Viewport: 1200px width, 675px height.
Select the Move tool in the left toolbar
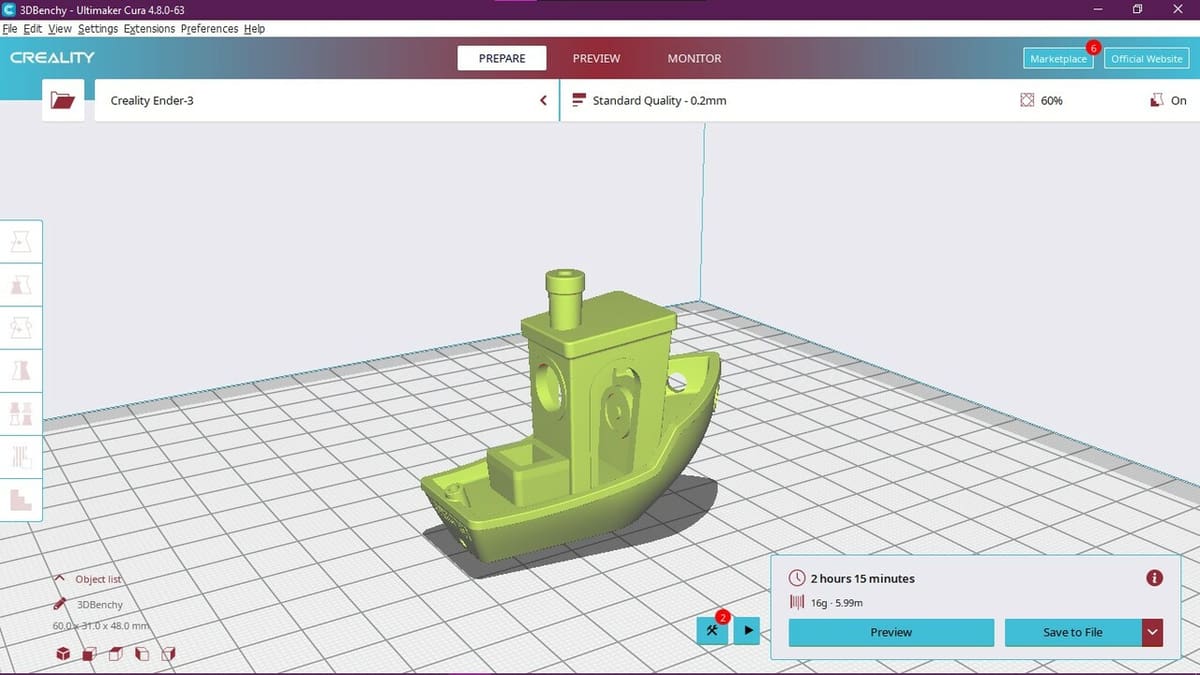21,241
